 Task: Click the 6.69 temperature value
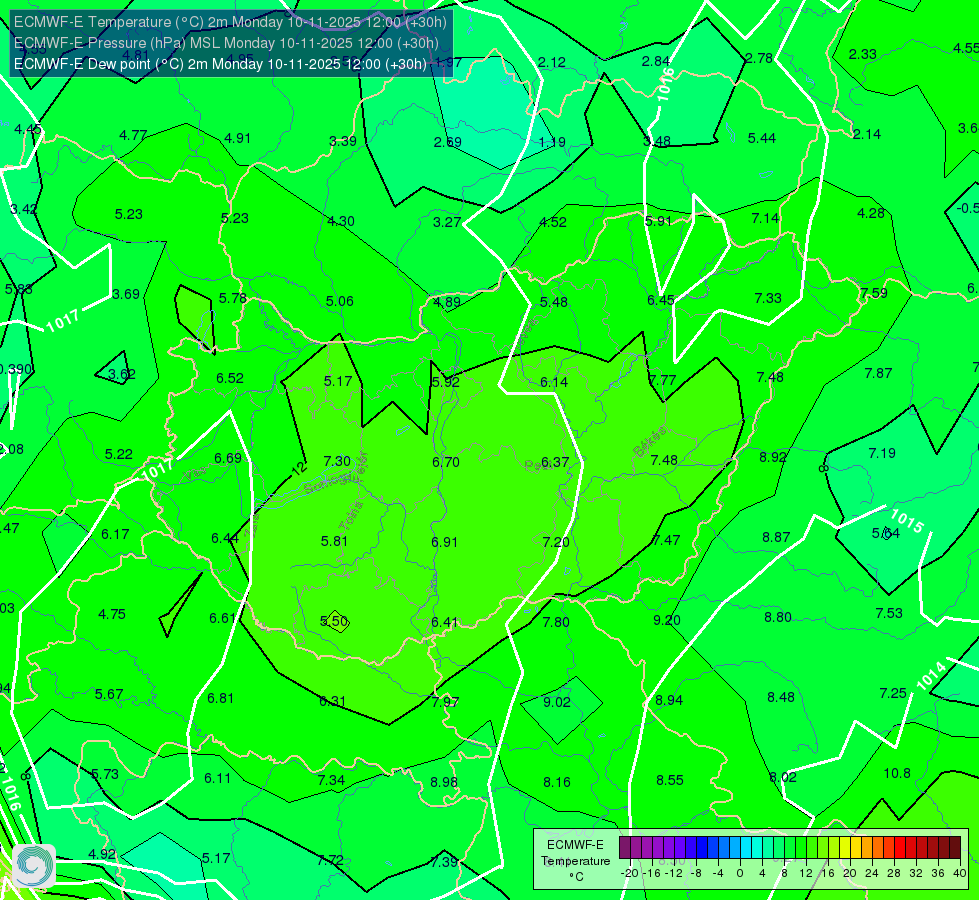coord(228,458)
